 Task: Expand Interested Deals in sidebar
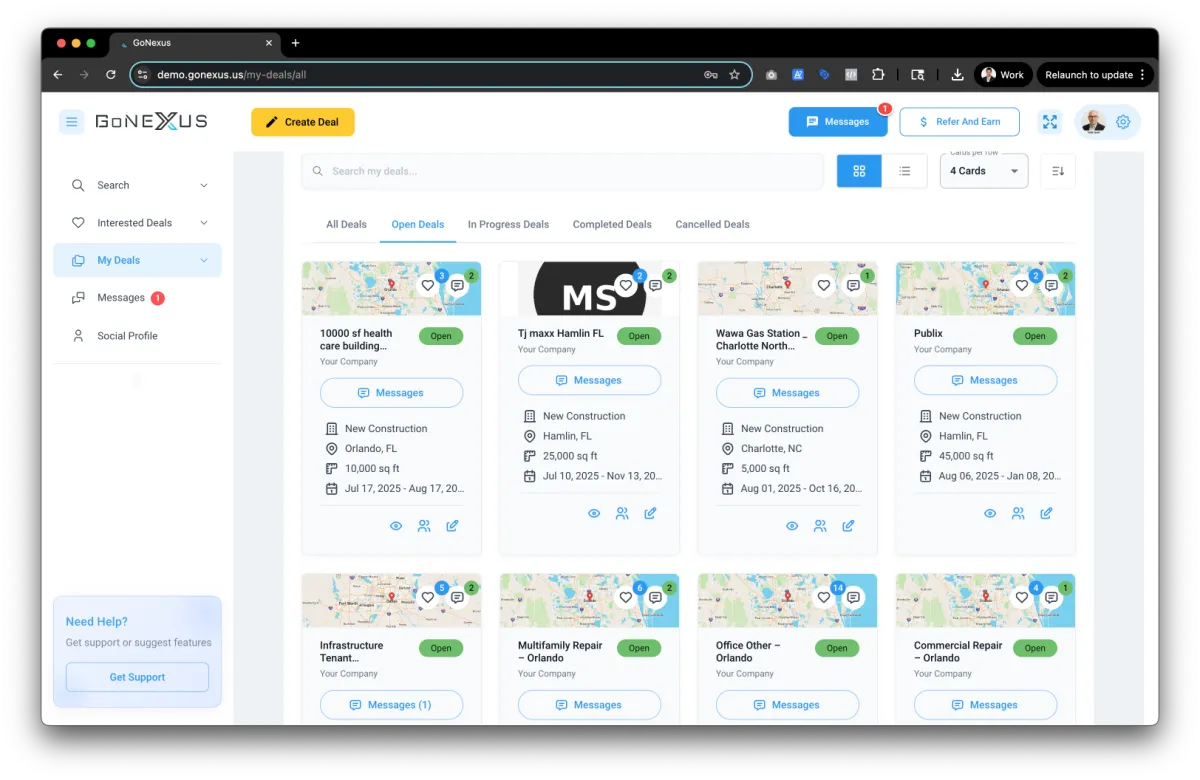138,223
